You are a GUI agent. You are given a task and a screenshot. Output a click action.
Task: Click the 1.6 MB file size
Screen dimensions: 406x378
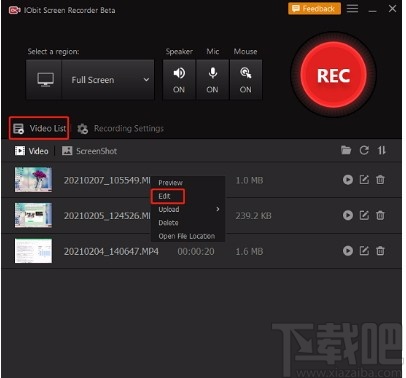[x=249, y=251]
